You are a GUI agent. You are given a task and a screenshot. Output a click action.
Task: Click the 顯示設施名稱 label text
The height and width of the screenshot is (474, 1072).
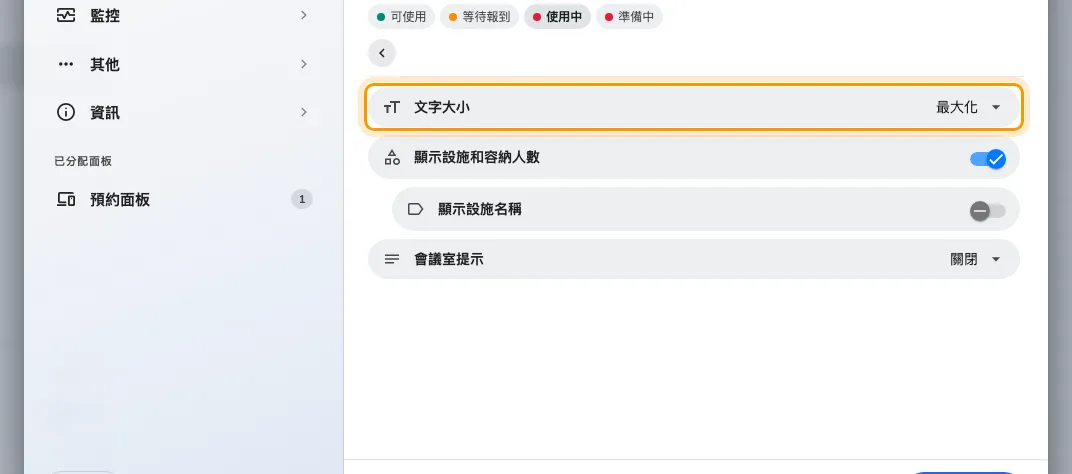480,209
